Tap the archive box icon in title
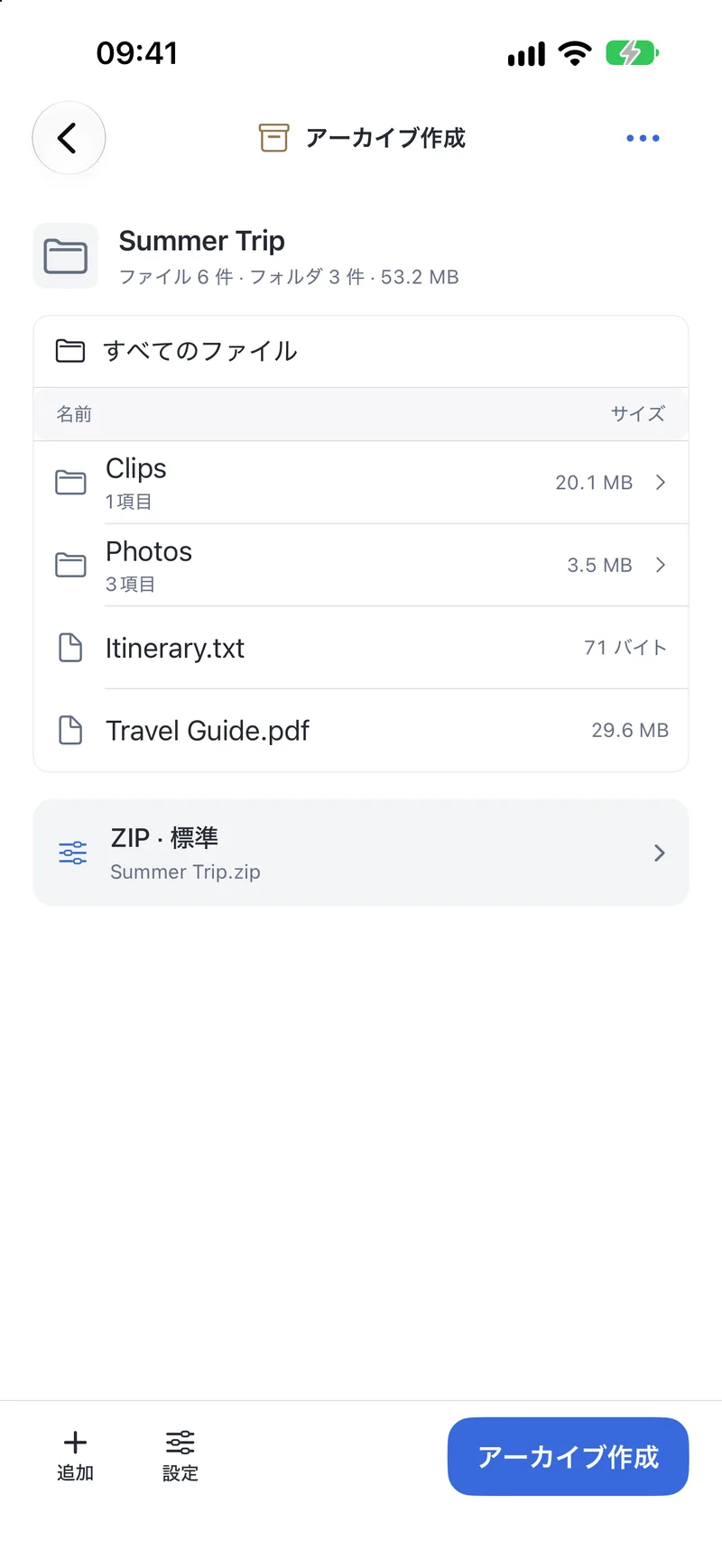The height and width of the screenshot is (1568, 722). [x=273, y=138]
